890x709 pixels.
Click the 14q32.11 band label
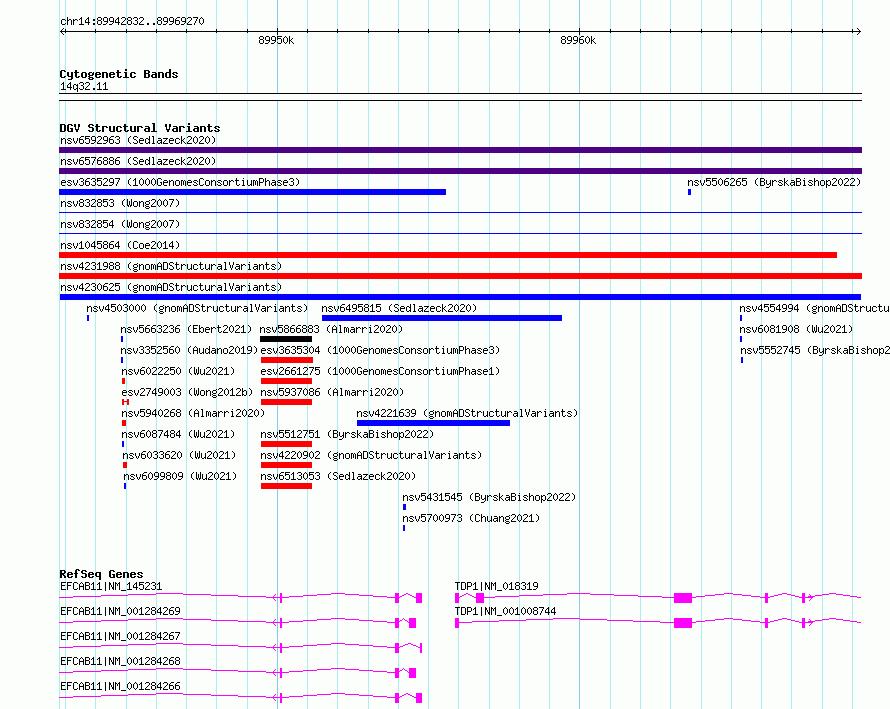coord(84,86)
